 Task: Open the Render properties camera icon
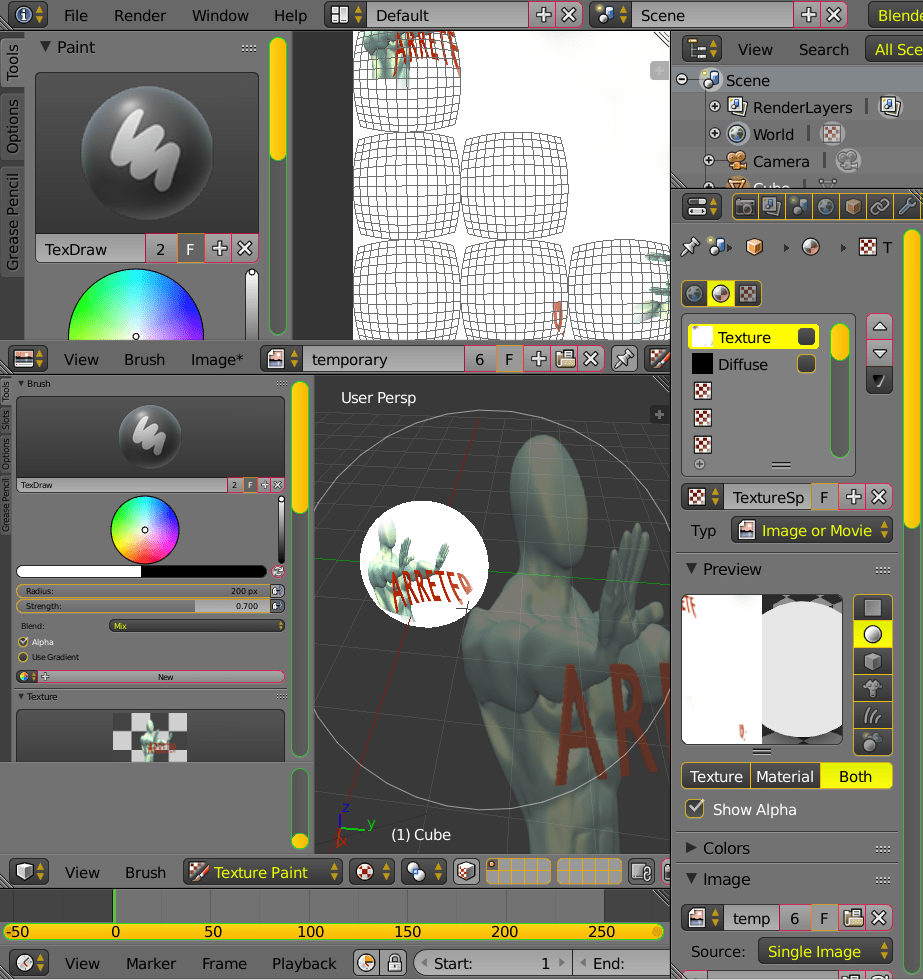[x=745, y=205]
